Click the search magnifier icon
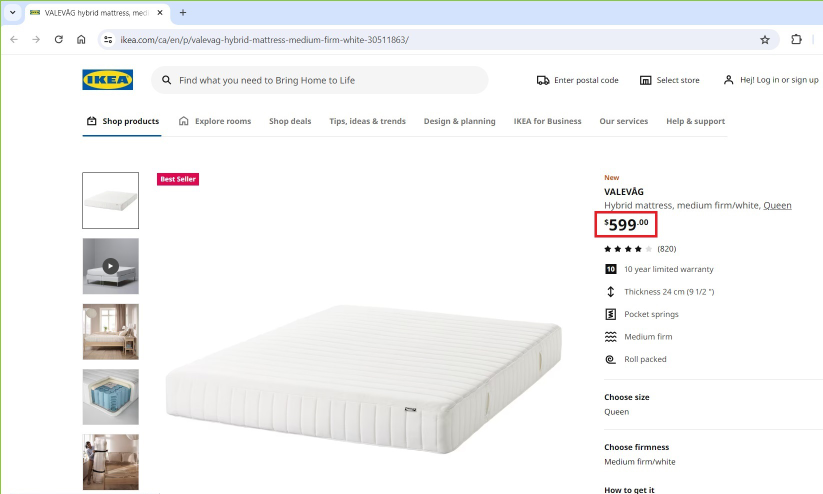 [x=167, y=80]
